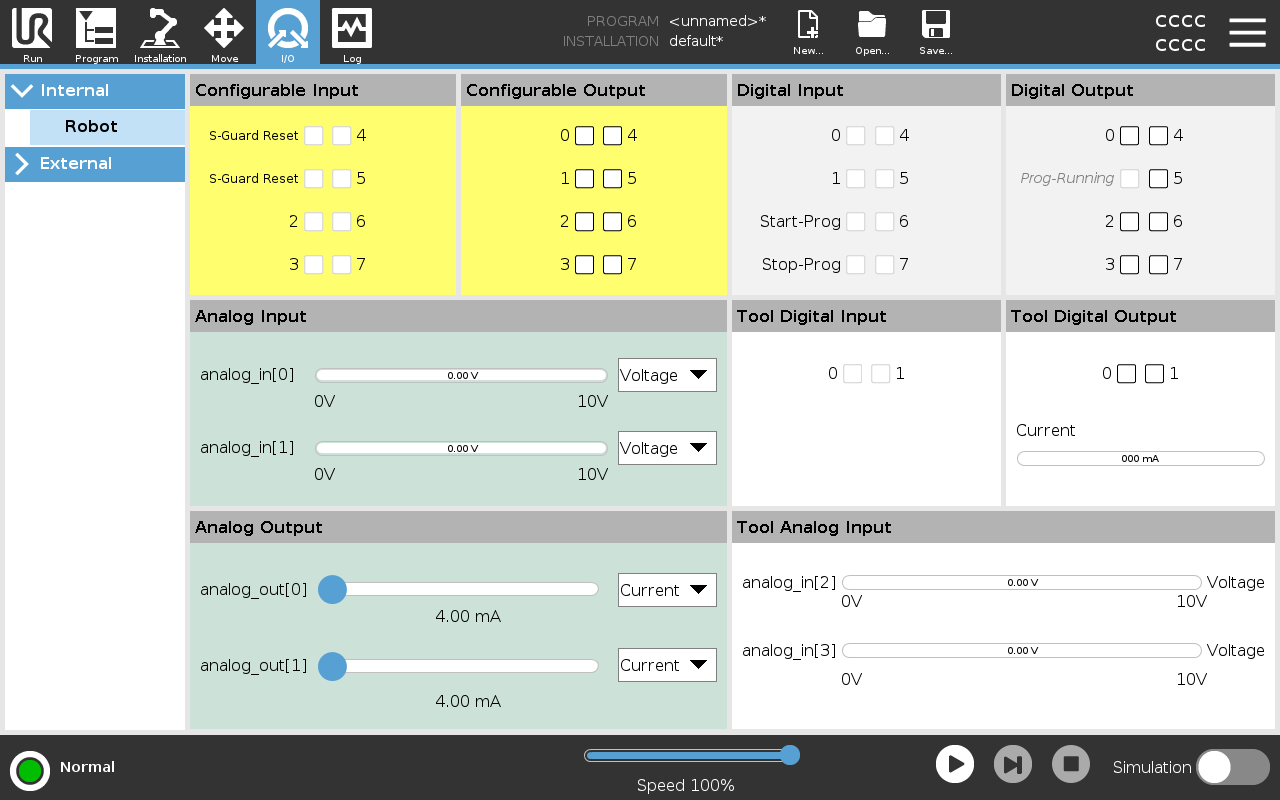The height and width of the screenshot is (800, 1280).
Task: Open the Program tab icon
Action: (96, 33)
